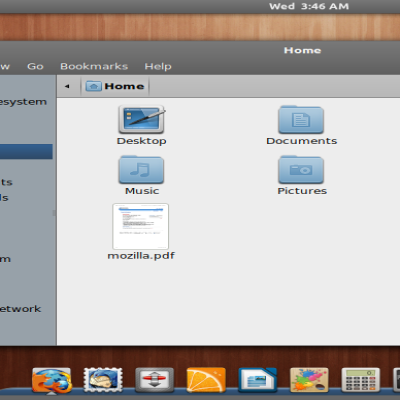Click the path bar back arrow
Screen dimensions: 400x400
(x=67, y=86)
